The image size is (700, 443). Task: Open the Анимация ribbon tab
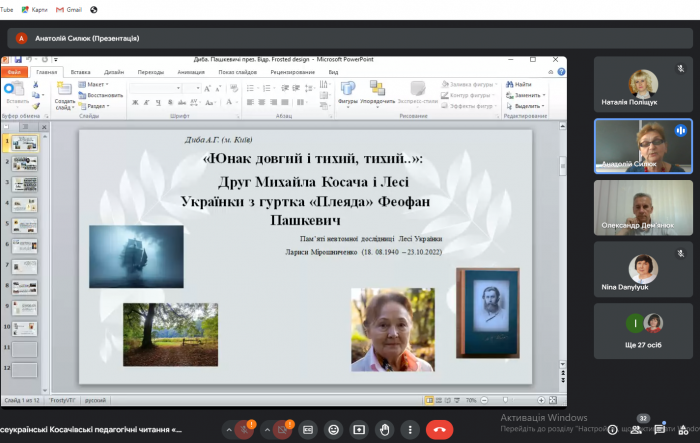pyautogui.click(x=190, y=72)
